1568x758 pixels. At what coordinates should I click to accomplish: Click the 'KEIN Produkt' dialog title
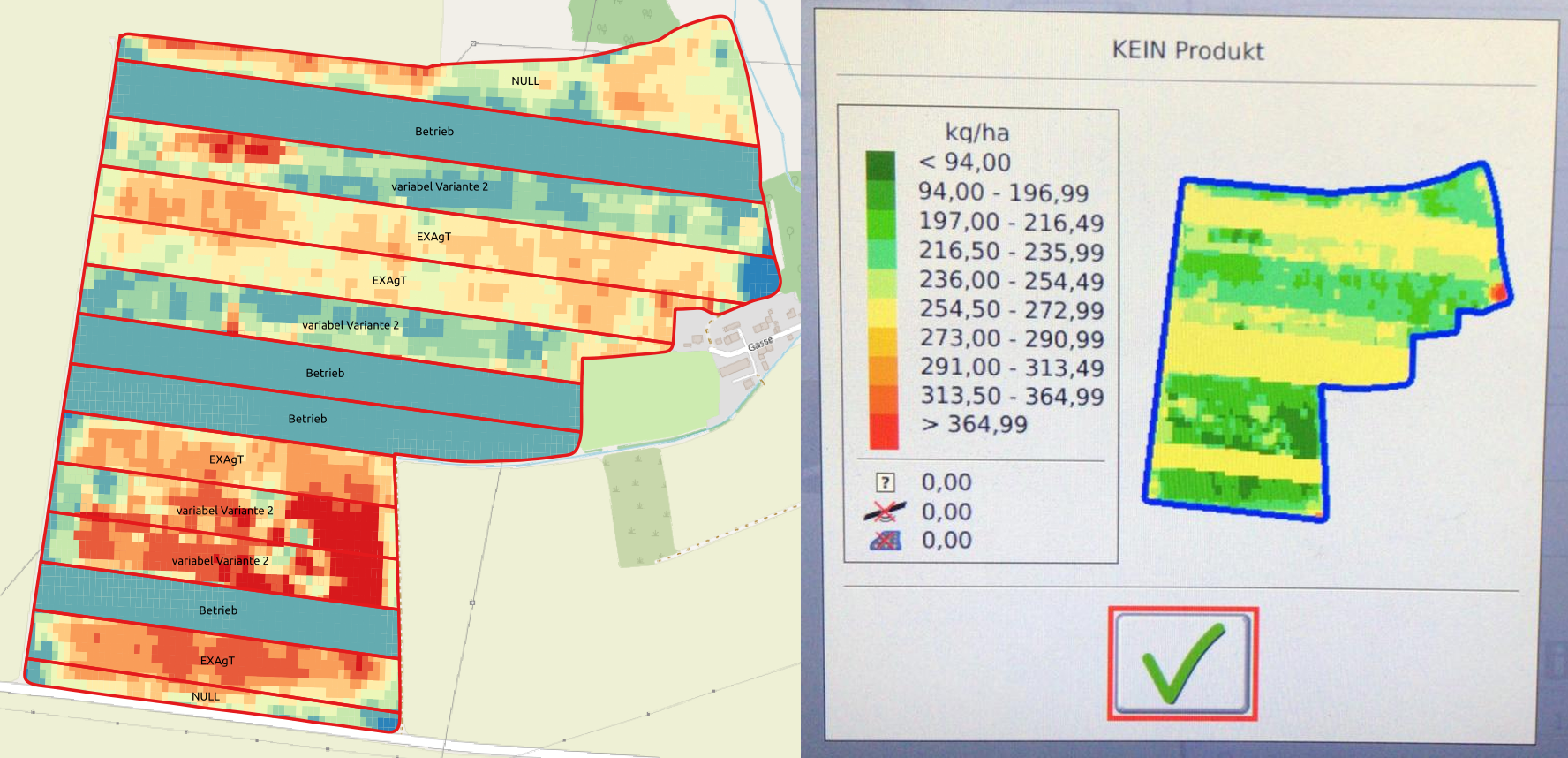(x=1187, y=50)
